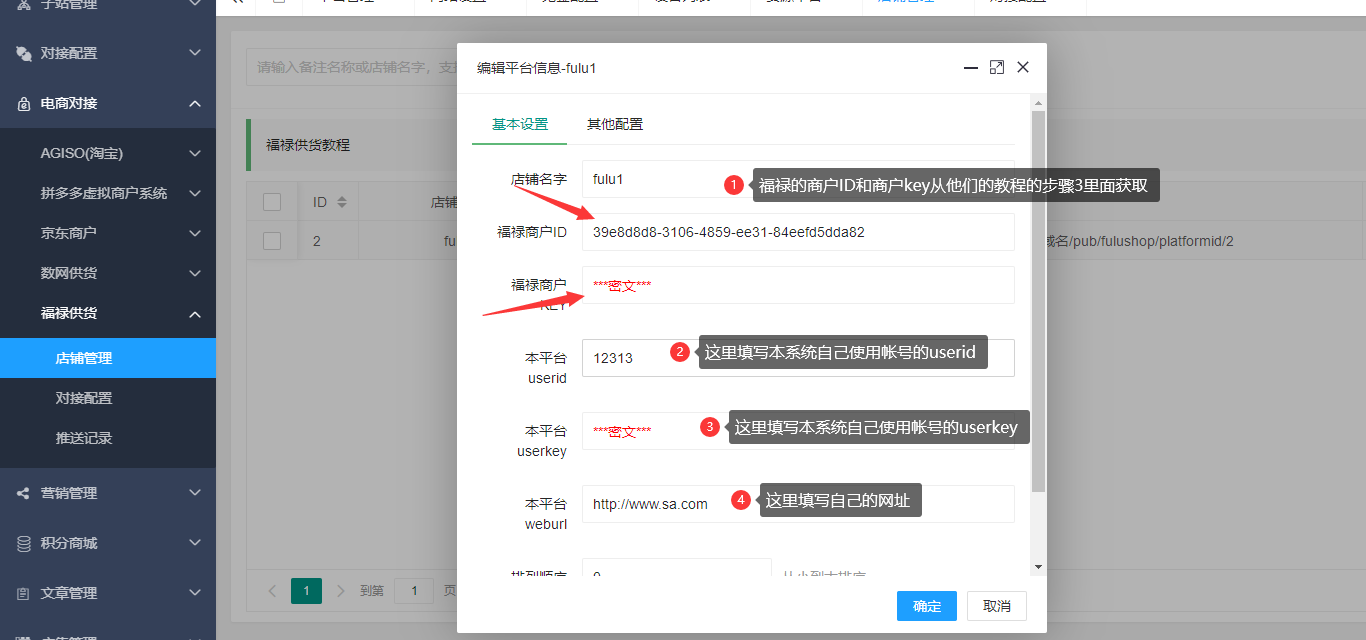1366x640 pixels.
Task: Expand 营销管理 chevron arrow
Action: point(195,493)
